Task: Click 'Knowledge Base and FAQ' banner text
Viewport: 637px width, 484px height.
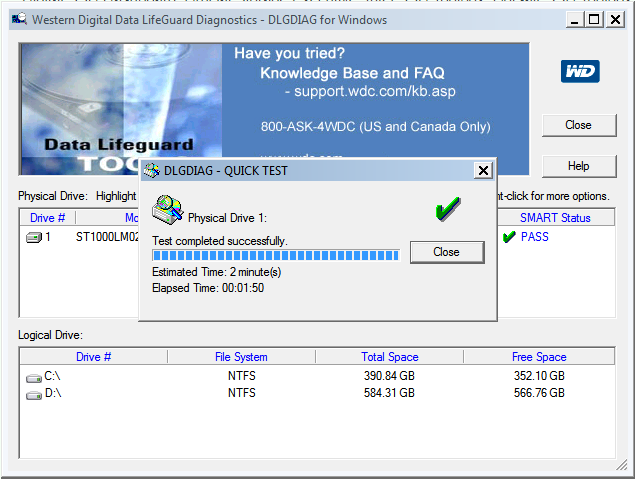Action: (352, 73)
